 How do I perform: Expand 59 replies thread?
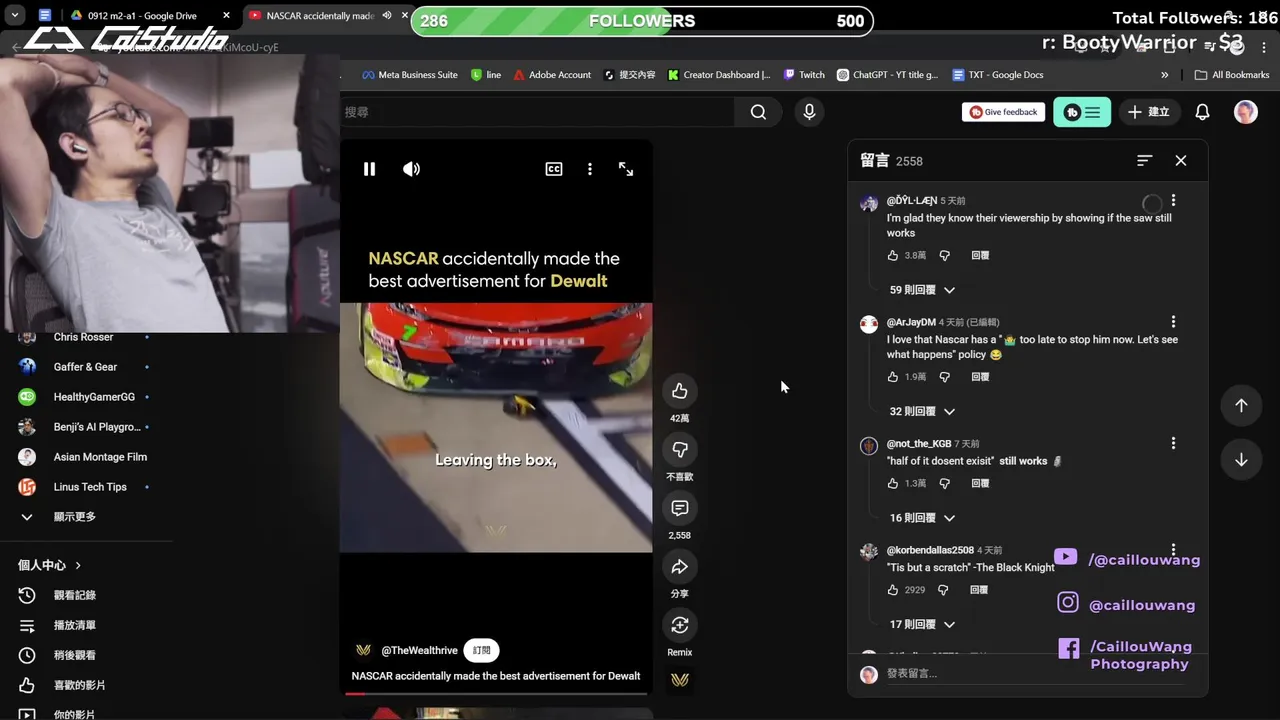click(x=922, y=290)
